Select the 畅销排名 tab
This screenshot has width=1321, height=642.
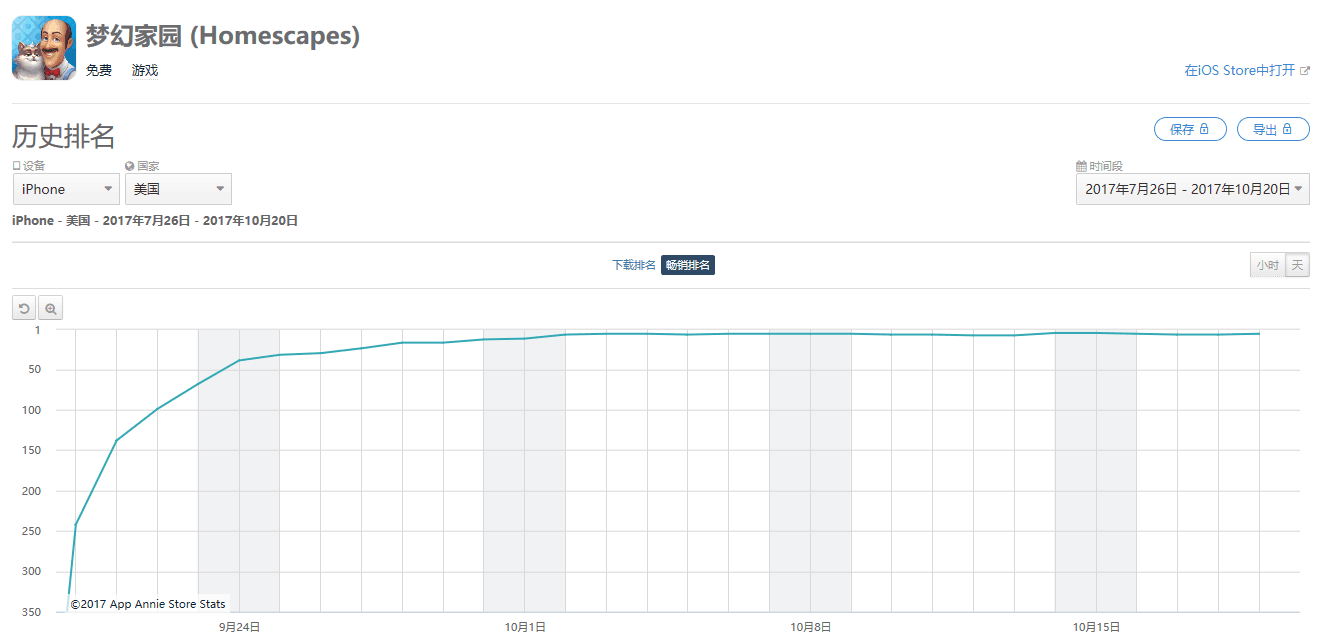[688, 265]
